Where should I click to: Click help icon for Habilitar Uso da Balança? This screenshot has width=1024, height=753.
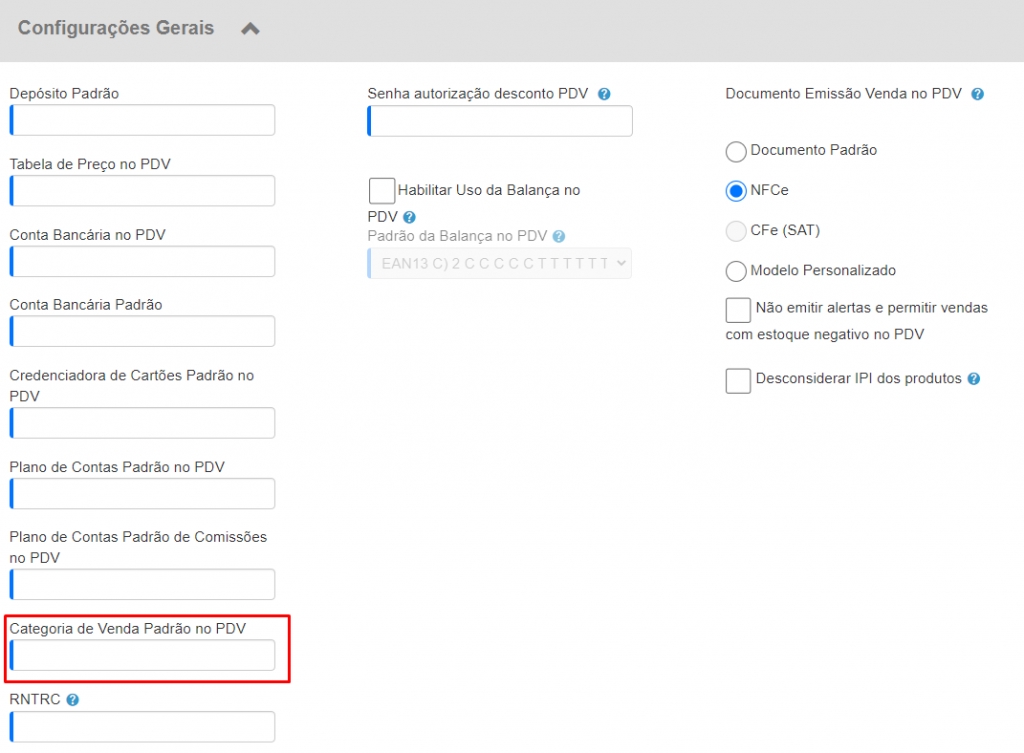409,217
